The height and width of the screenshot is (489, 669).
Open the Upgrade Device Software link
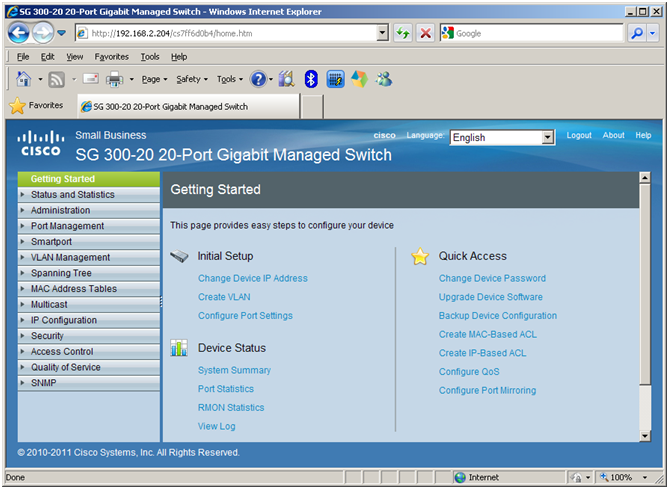(491, 297)
